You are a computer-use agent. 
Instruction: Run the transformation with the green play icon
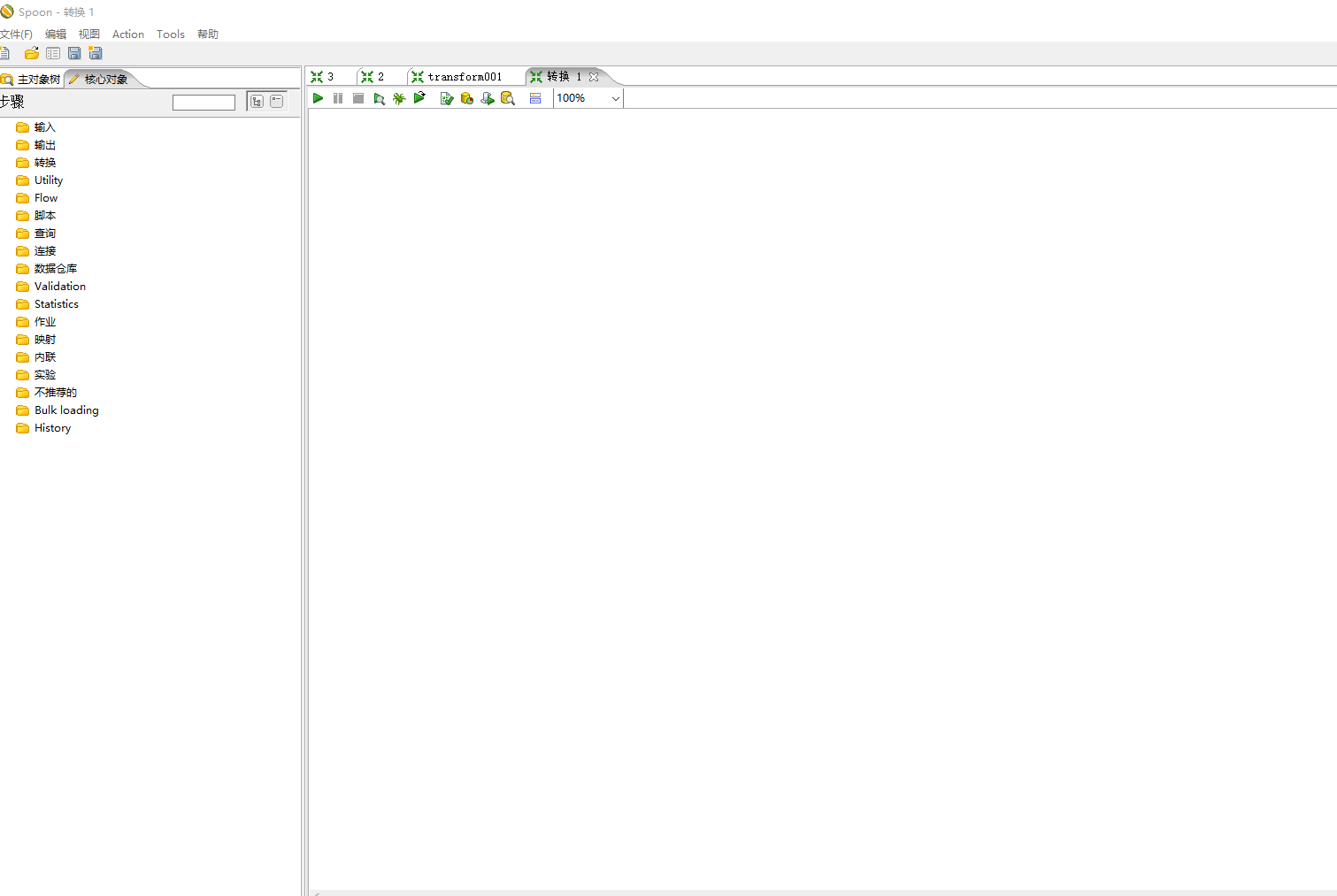click(x=318, y=98)
